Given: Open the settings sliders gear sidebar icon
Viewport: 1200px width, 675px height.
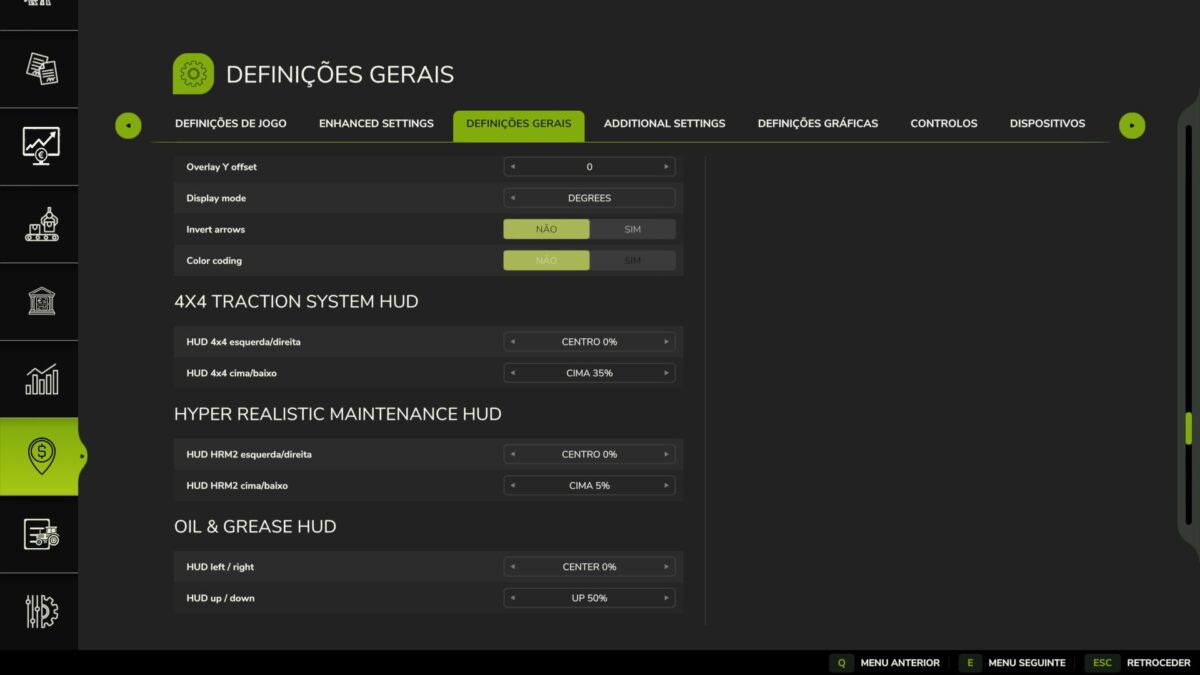Looking at the screenshot, I should (41, 611).
